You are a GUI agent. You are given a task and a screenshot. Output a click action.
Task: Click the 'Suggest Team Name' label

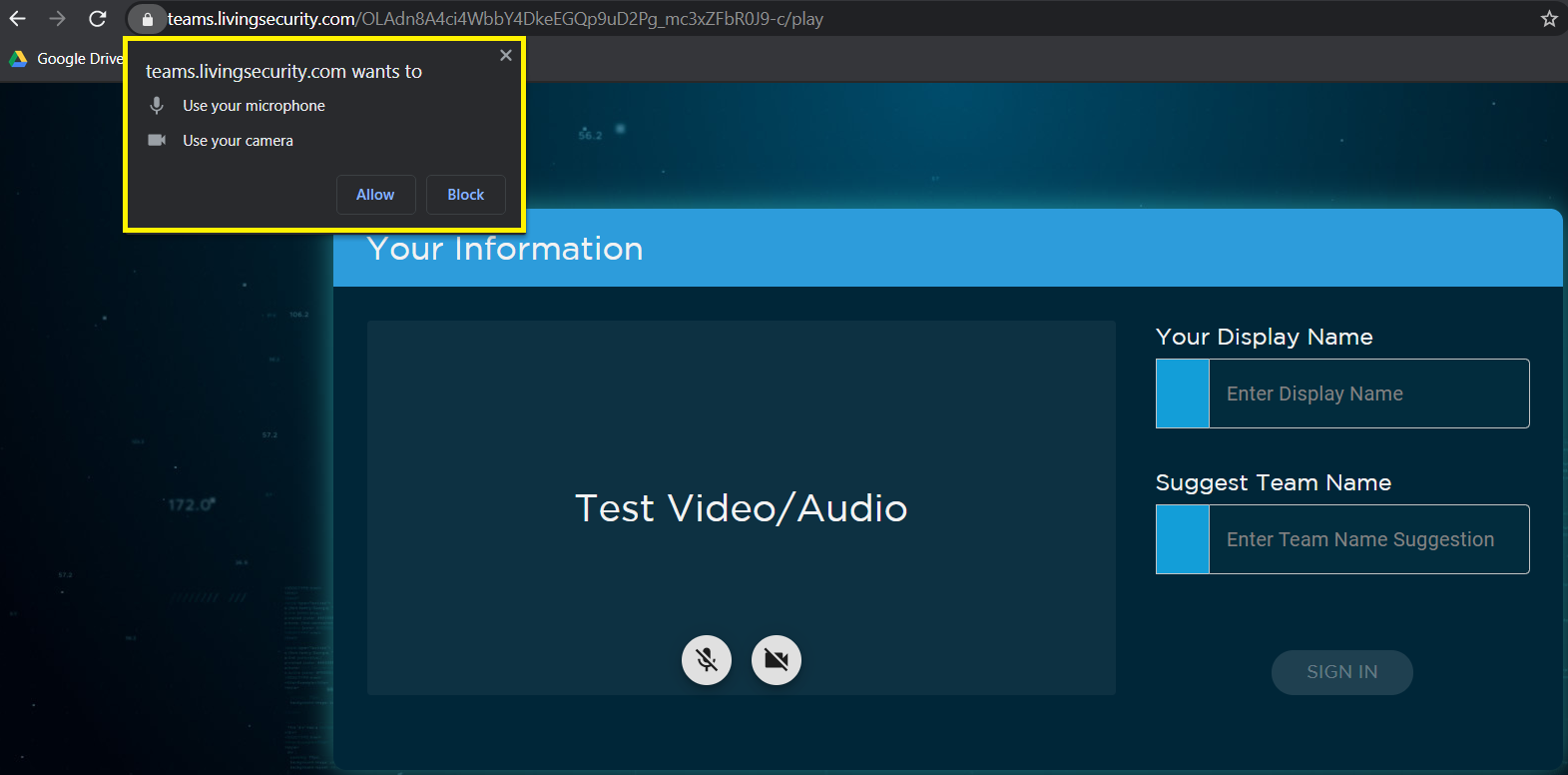[x=1274, y=482]
